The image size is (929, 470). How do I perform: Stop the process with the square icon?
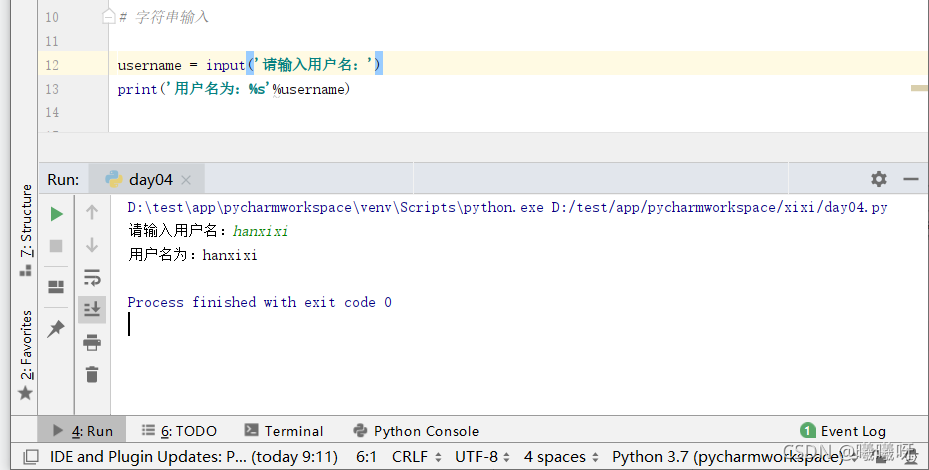click(x=56, y=245)
